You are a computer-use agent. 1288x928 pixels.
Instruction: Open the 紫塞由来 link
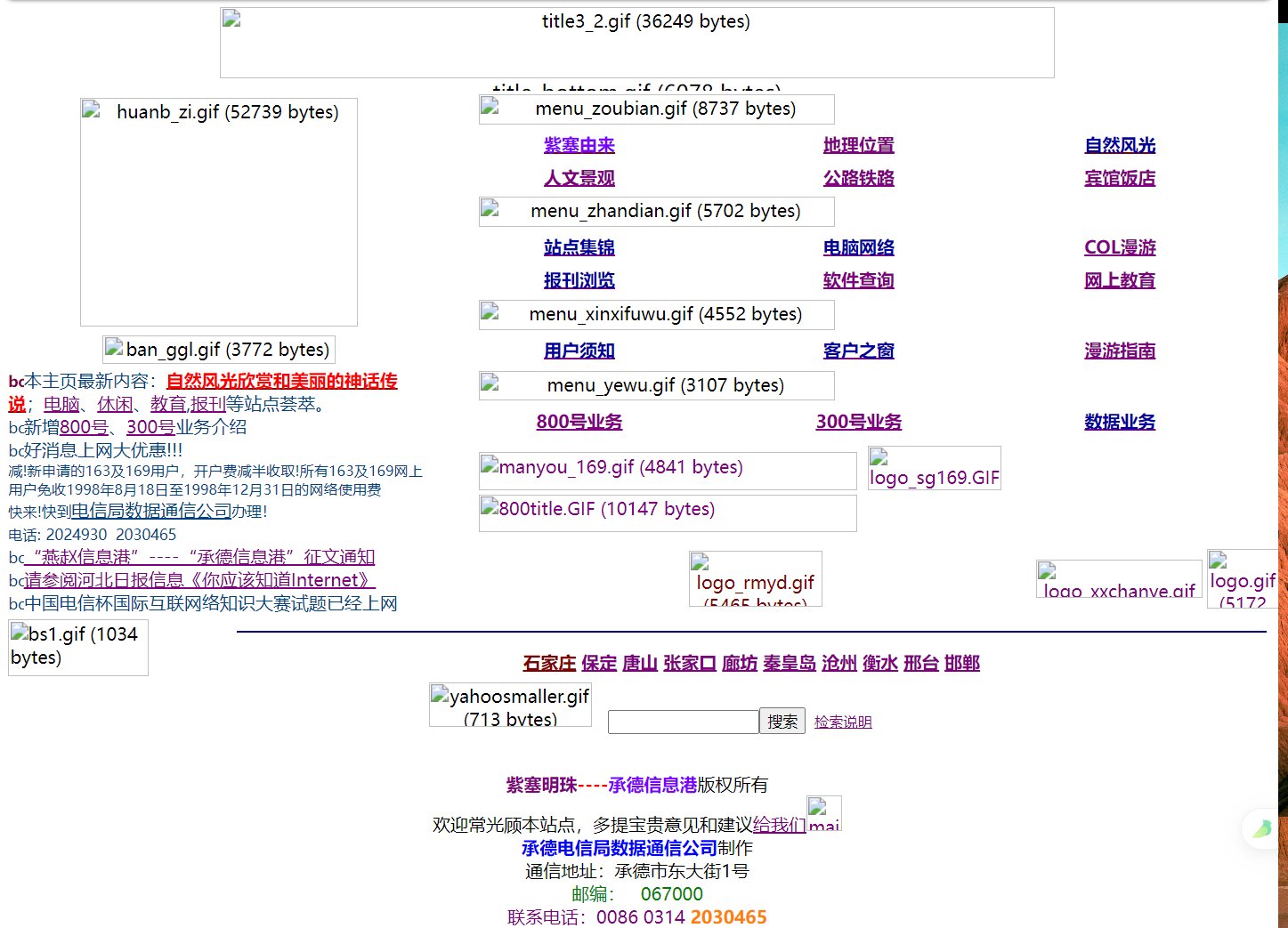(579, 145)
